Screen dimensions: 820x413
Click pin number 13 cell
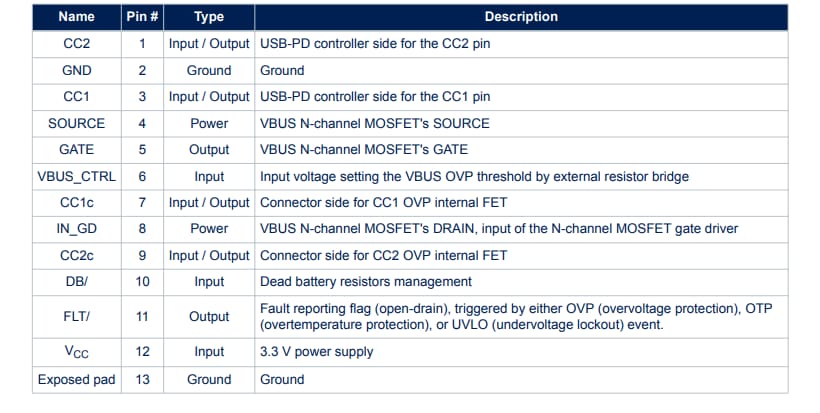[142, 380]
